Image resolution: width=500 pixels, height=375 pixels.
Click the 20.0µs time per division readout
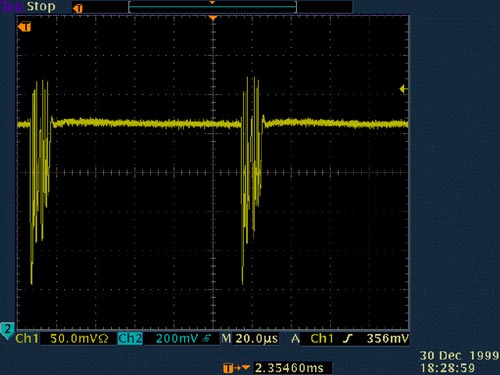(x=257, y=339)
